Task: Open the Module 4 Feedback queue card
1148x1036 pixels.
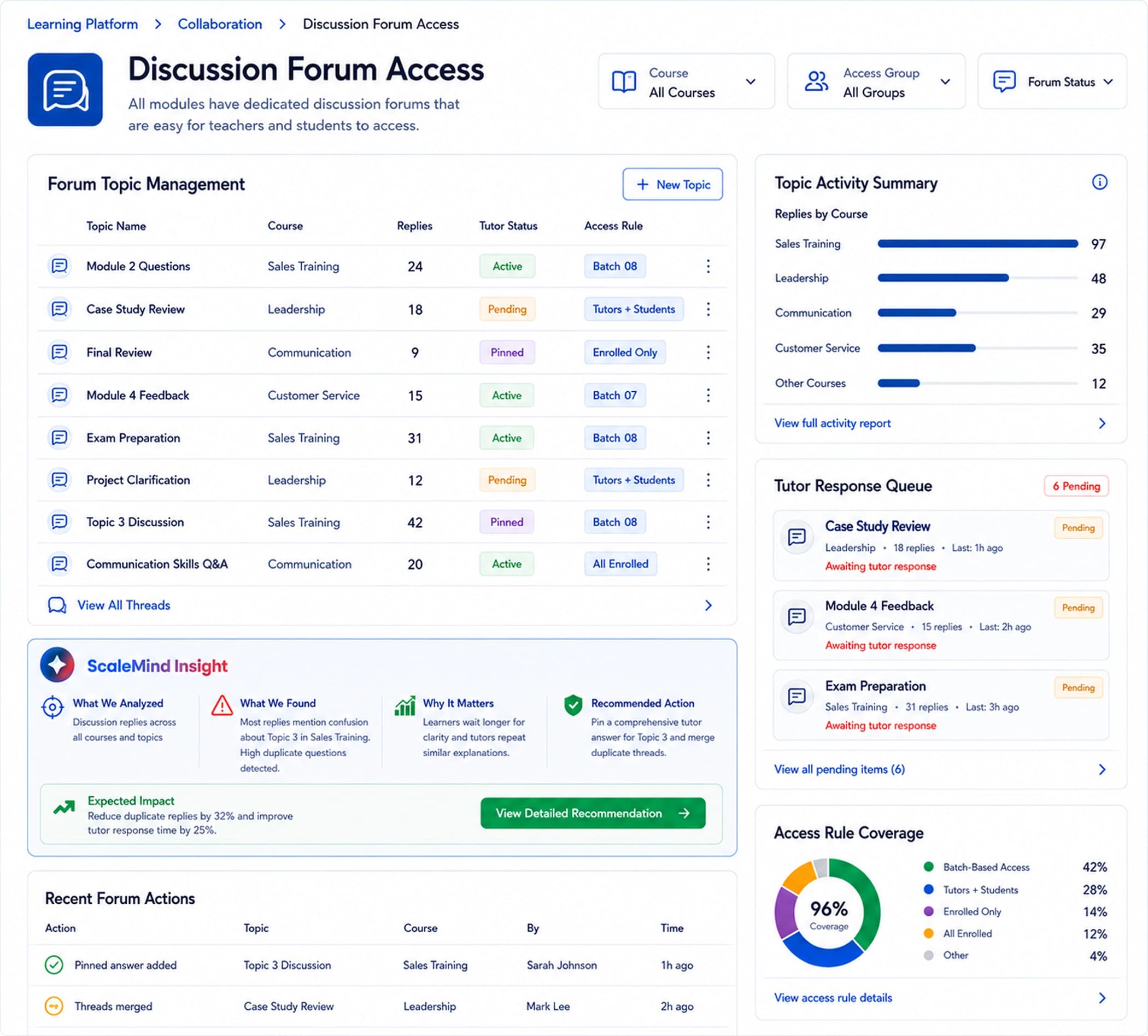Action: (941, 625)
